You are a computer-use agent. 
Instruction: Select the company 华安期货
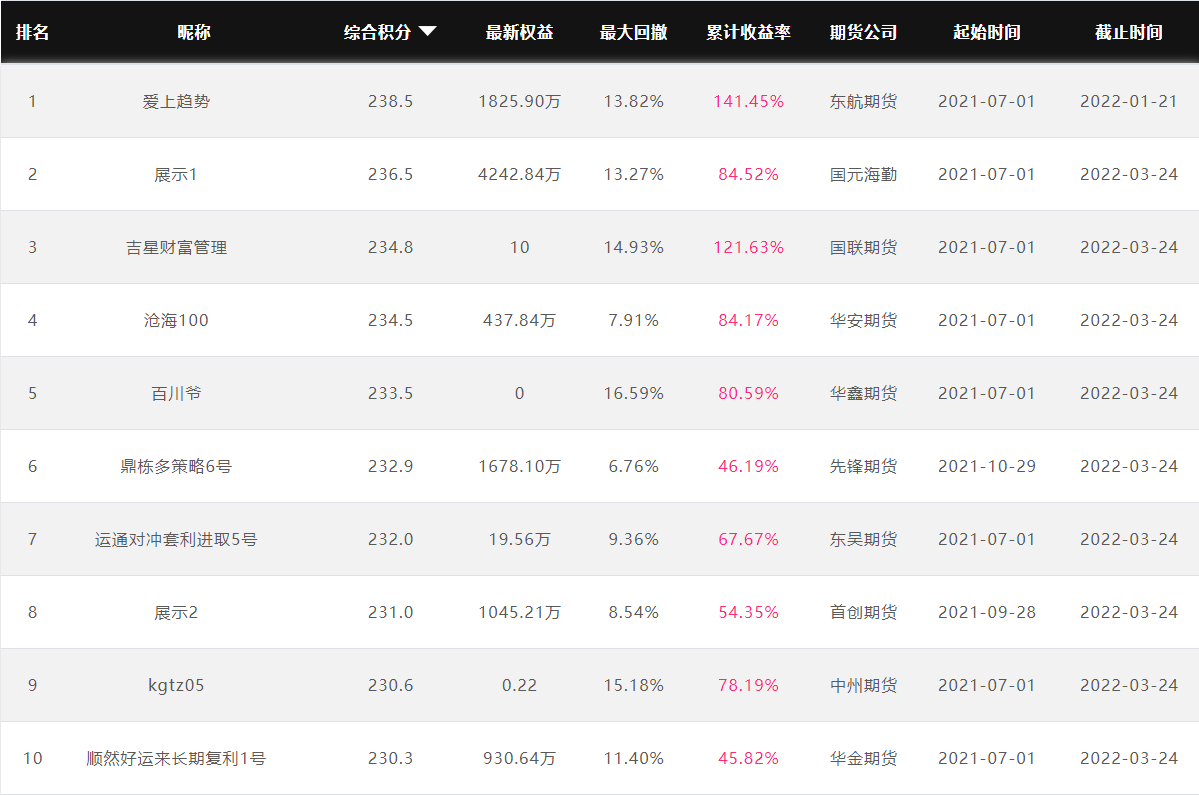click(863, 320)
